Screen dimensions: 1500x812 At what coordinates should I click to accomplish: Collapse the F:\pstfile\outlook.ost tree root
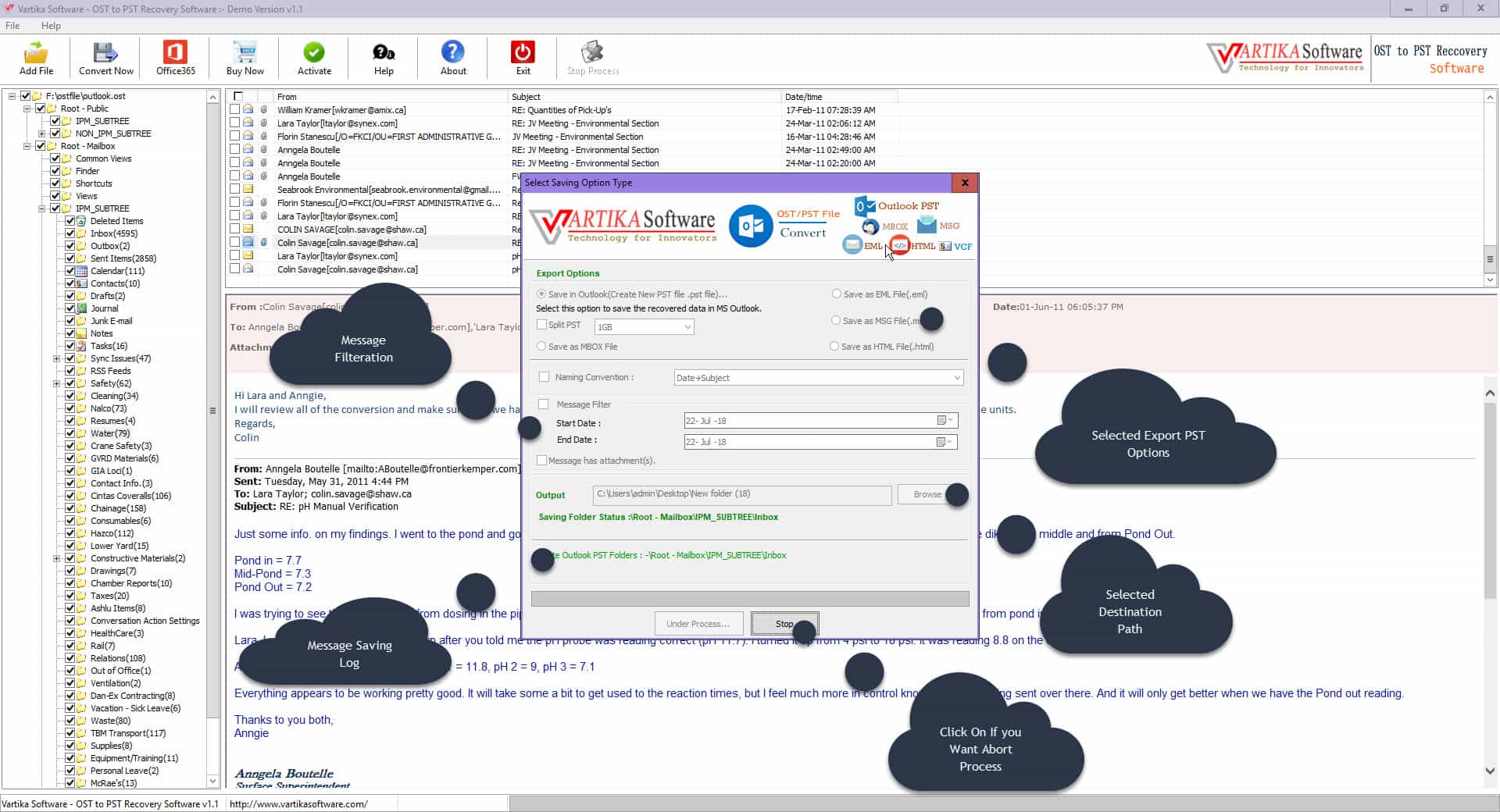click(12, 96)
